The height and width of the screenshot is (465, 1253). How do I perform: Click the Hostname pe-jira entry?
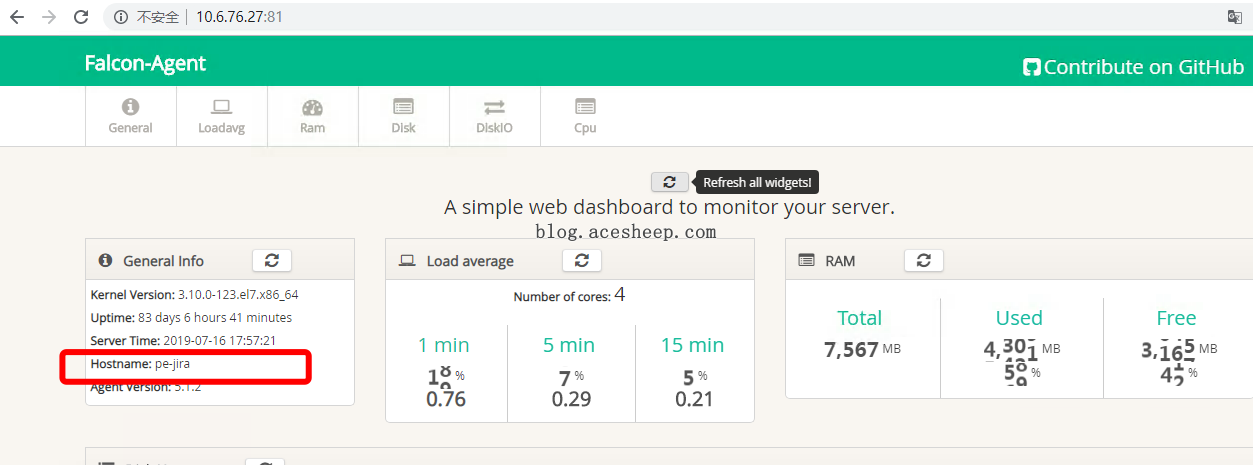[140, 364]
